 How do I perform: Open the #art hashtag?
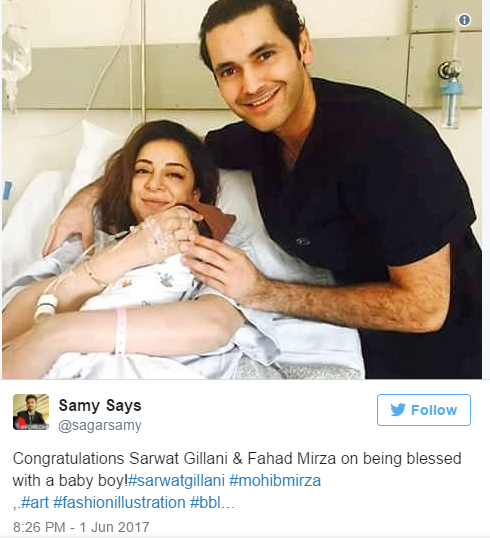click(35, 503)
